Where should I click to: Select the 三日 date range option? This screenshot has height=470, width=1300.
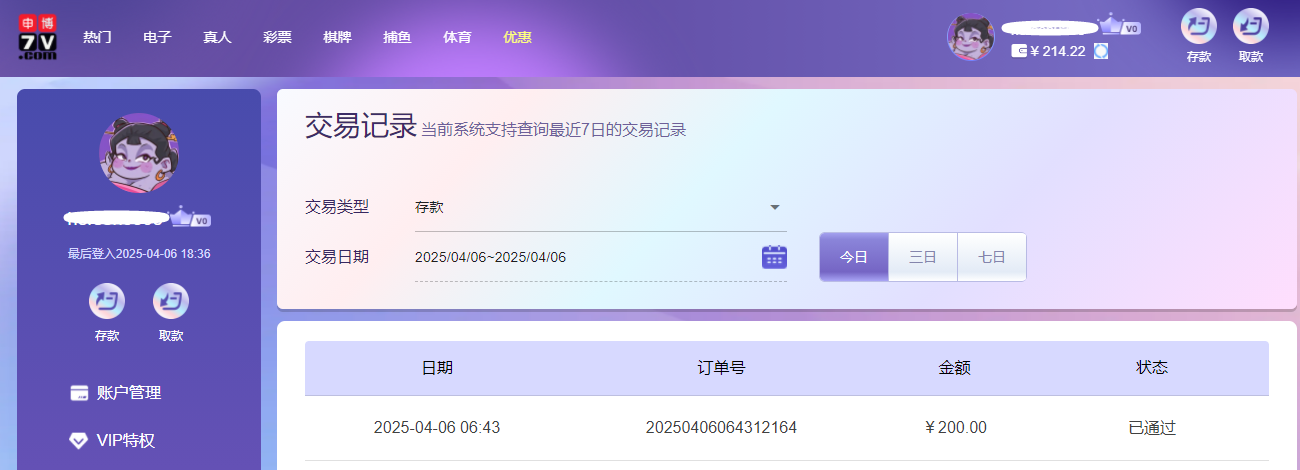pyautogui.click(x=922, y=257)
